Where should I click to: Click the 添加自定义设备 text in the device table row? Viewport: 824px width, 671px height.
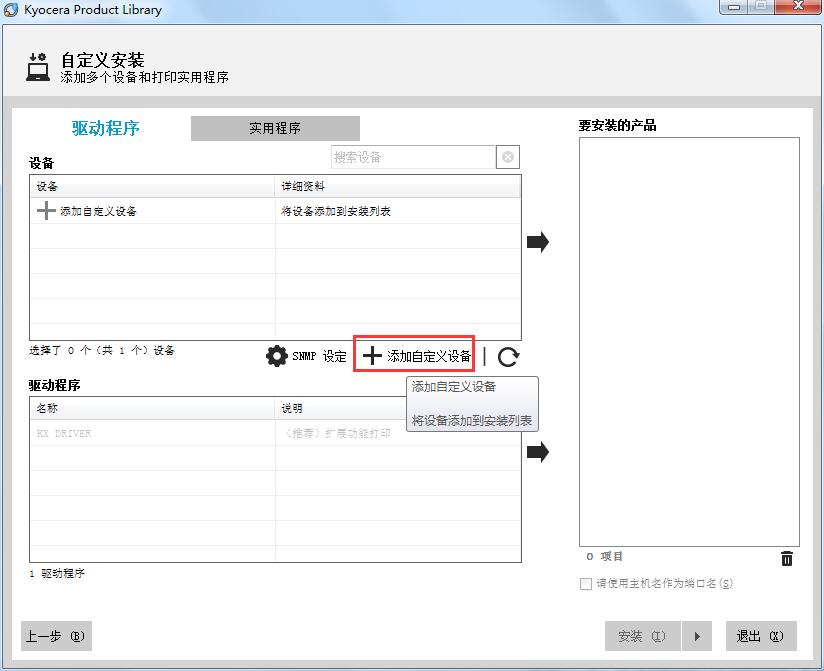(x=98, y=211)
